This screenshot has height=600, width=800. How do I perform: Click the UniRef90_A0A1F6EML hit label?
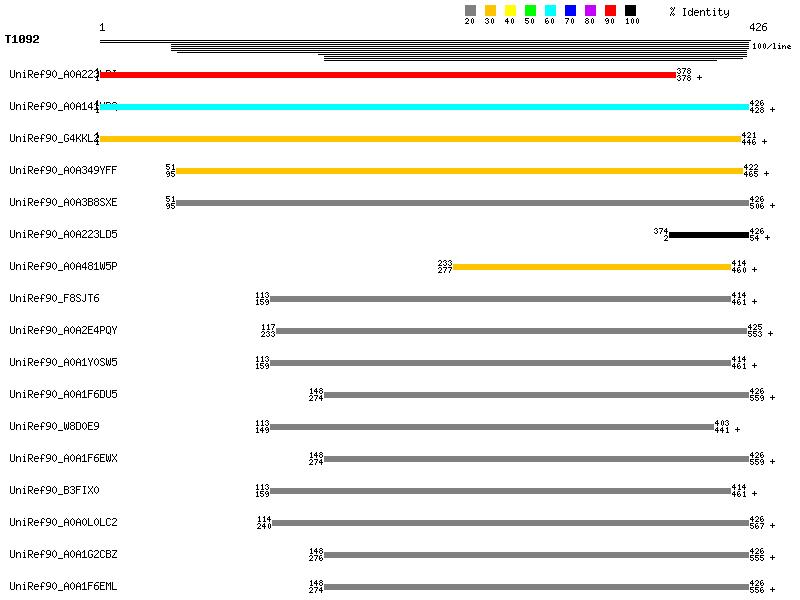coord(63,586)
